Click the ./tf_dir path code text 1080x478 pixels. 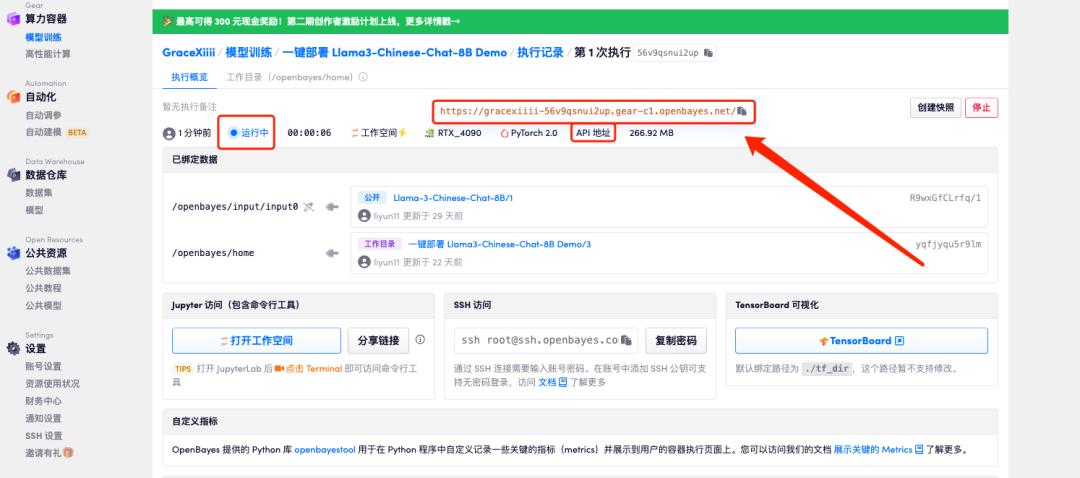click(827, 368)
